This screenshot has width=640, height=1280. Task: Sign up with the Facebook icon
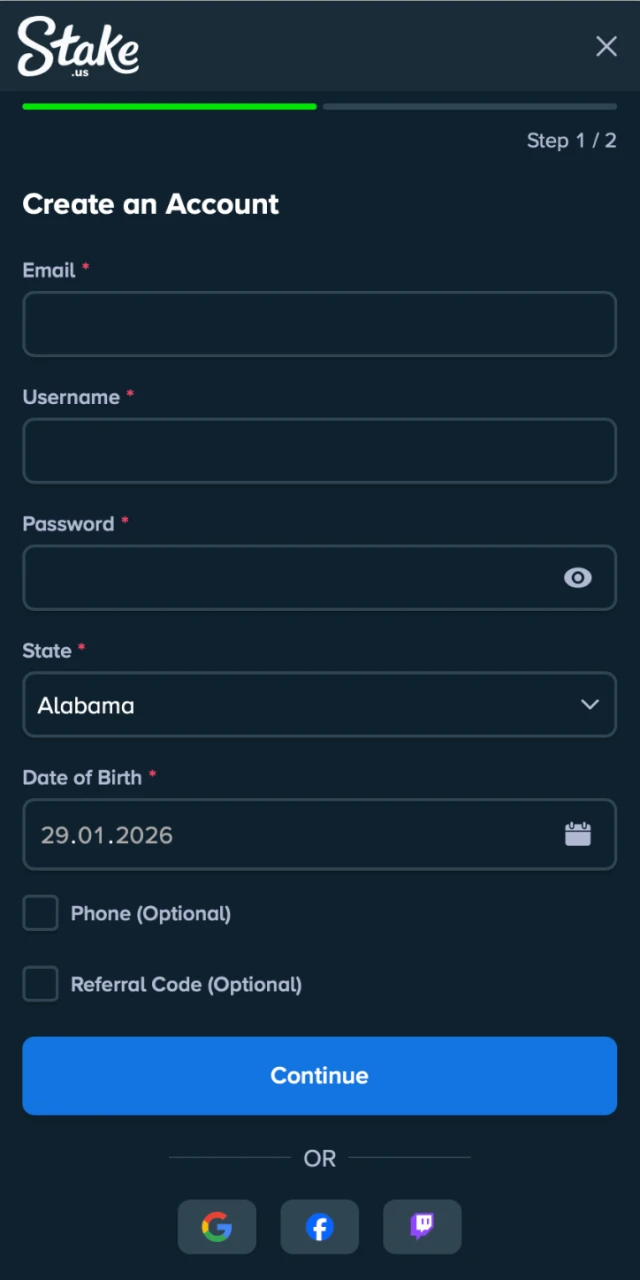point(319,1227)
